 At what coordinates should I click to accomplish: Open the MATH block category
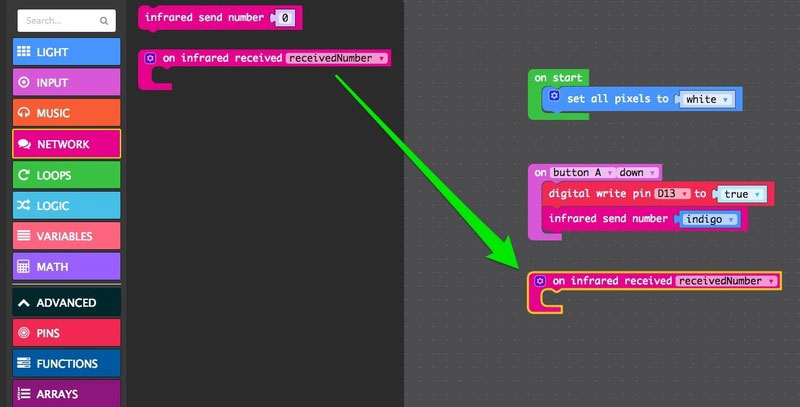pyautogui.click(x=66, y=267)
